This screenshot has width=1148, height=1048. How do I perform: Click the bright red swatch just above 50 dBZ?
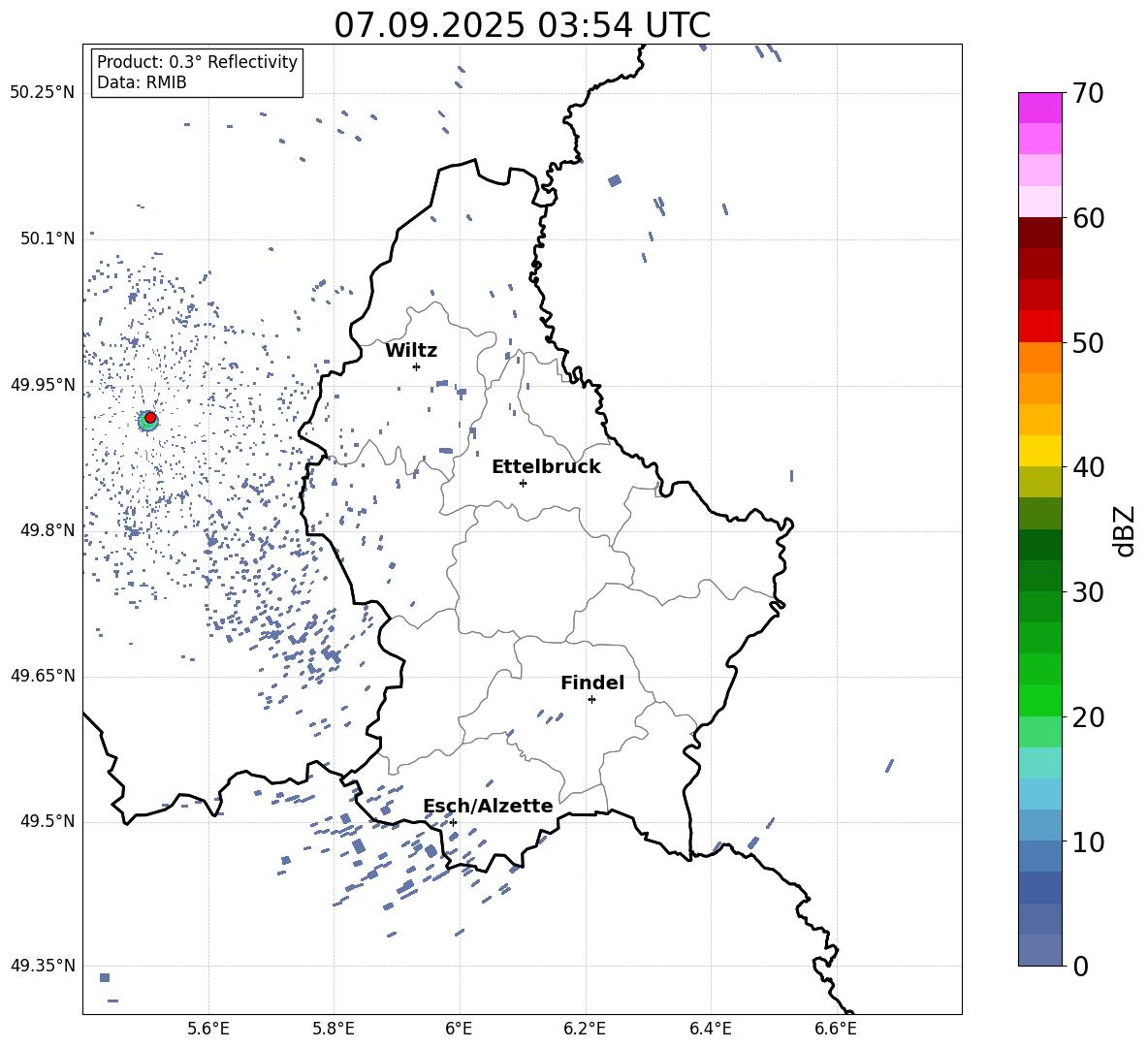click(1039, 327)
